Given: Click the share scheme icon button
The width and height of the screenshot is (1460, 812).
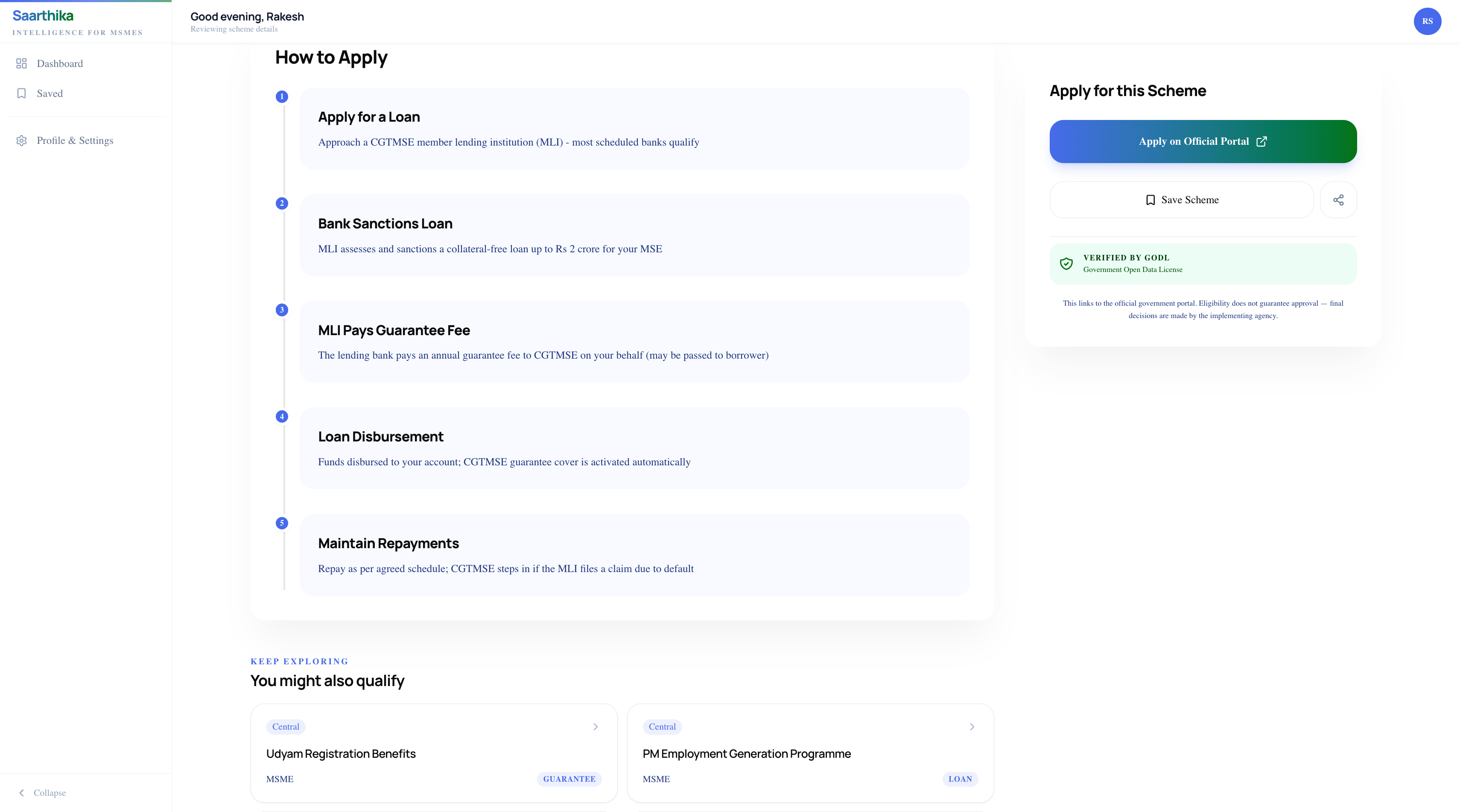Looking at the screenshot, I should pos(1337,200).
